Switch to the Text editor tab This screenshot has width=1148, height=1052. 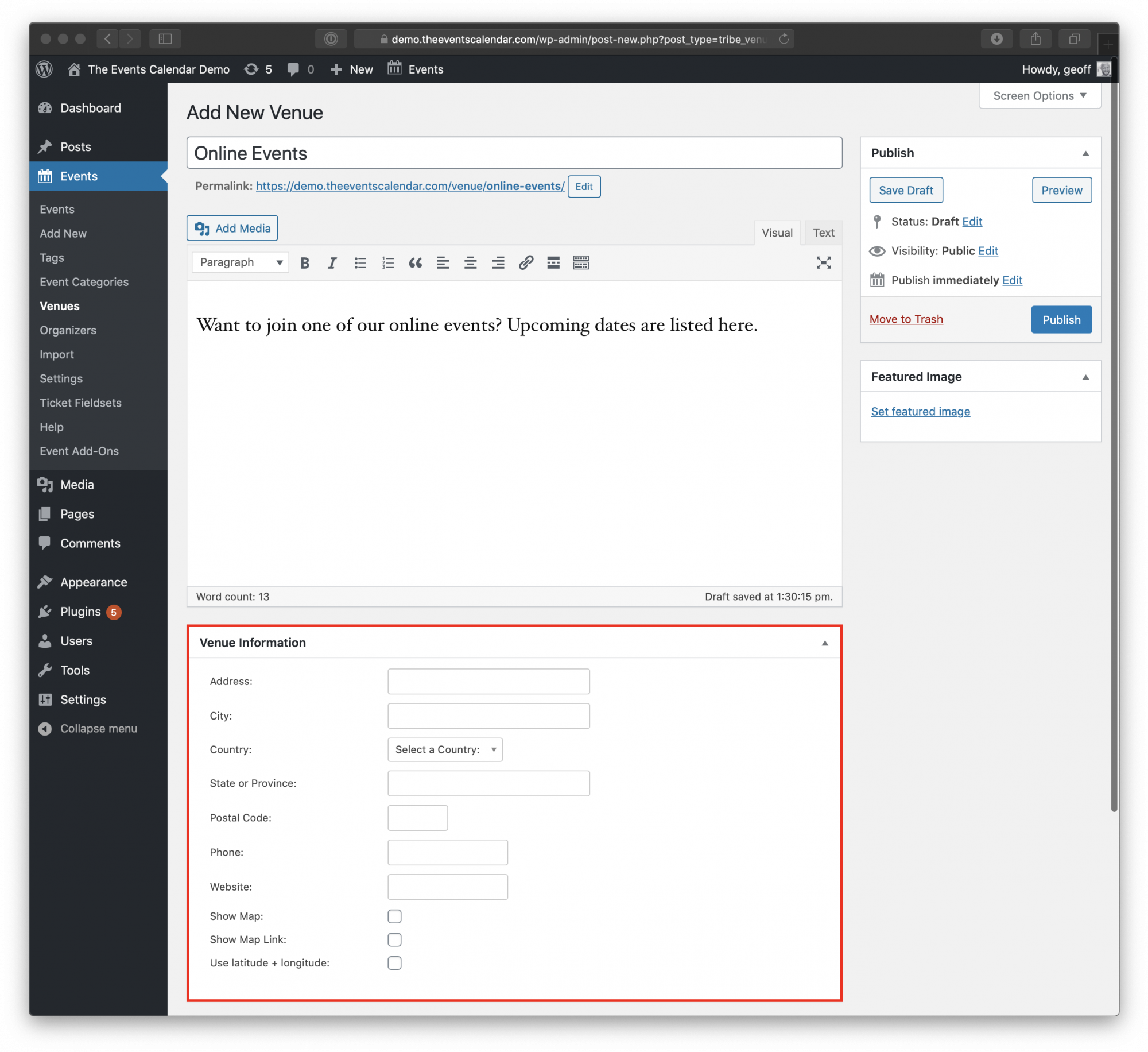click(x=823, y=233)
